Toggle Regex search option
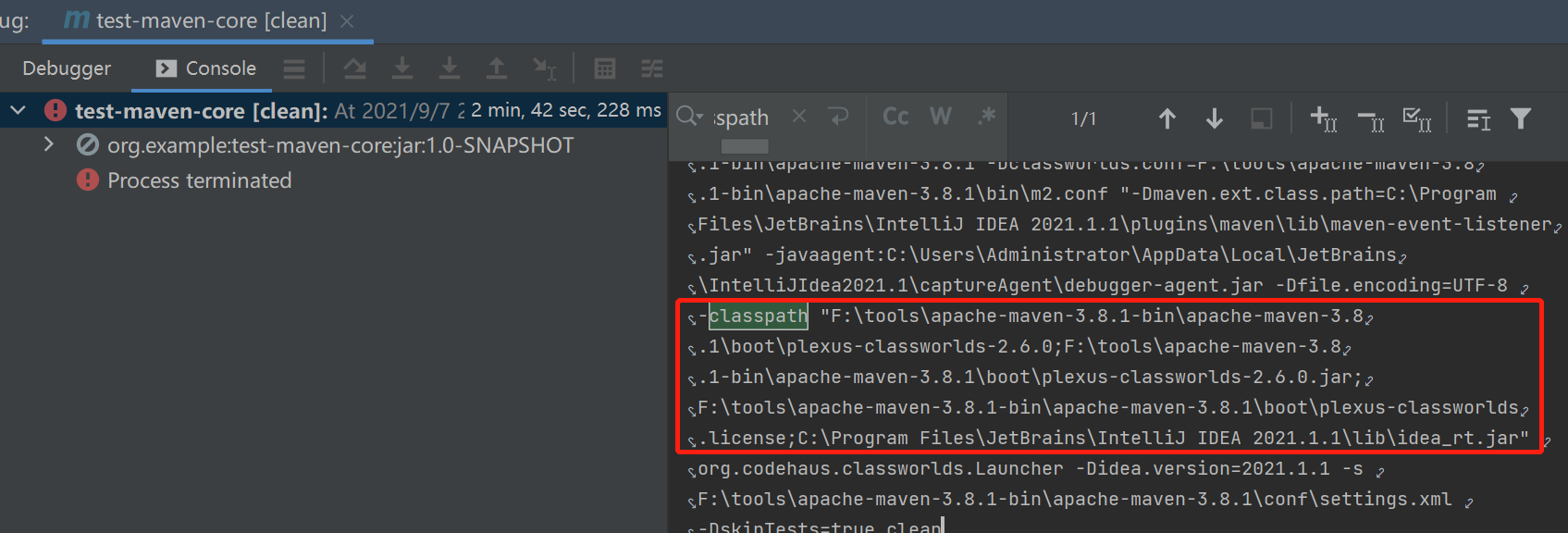This screenshot has width=1568, height=533. point(987,117)
